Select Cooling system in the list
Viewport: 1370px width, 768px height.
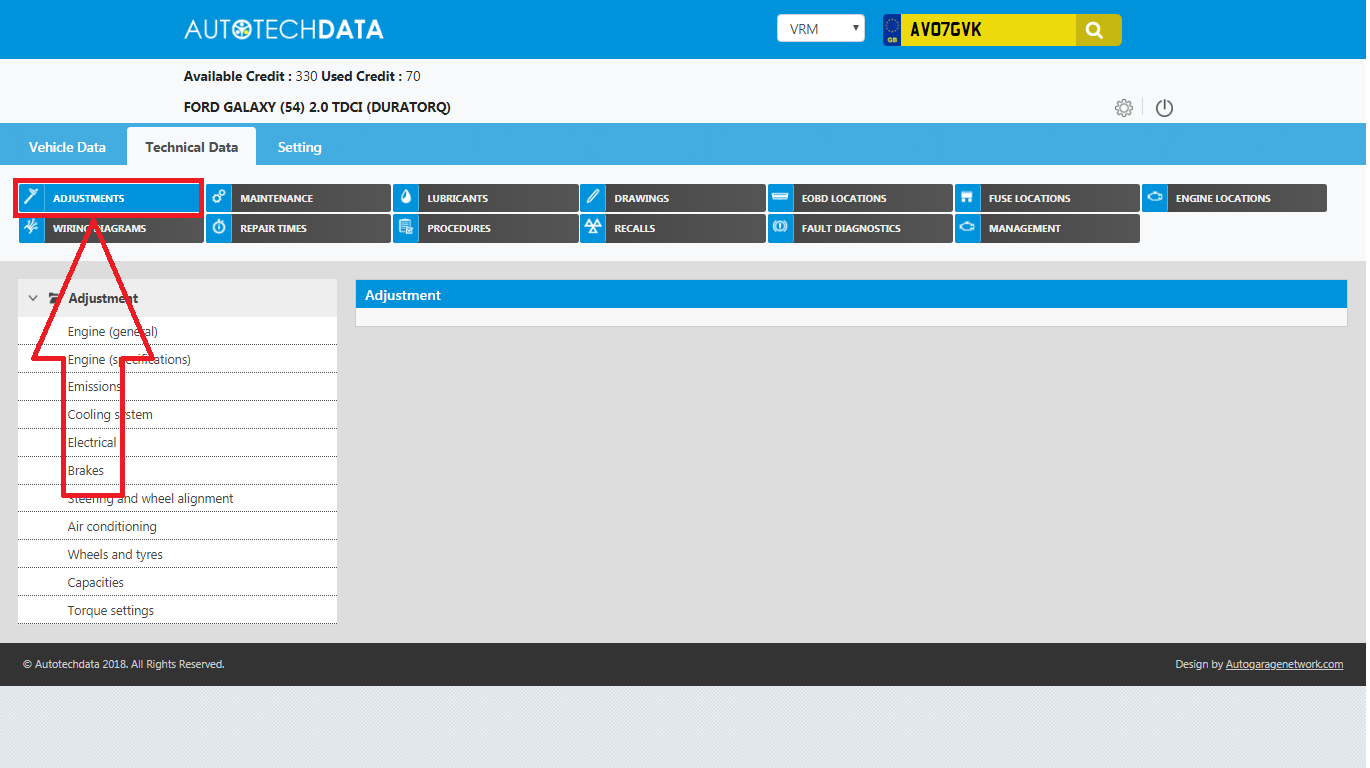[177, 415]
